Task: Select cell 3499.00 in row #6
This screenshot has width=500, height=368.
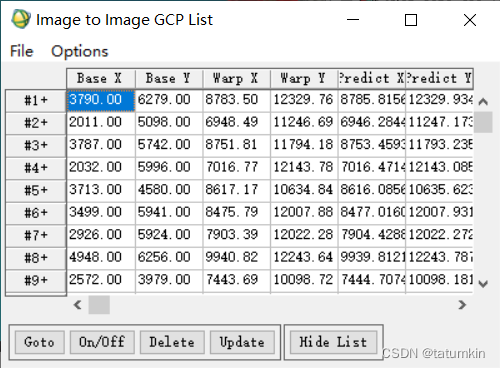Action: click(101, 213)
